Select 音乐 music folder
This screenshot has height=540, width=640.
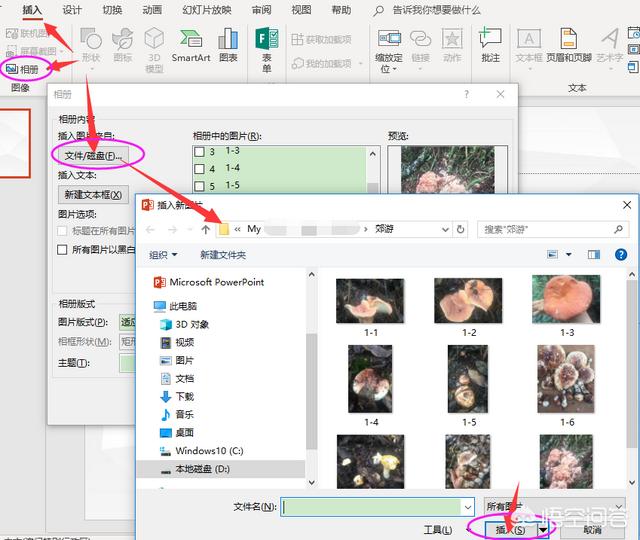tap(177, 414)
